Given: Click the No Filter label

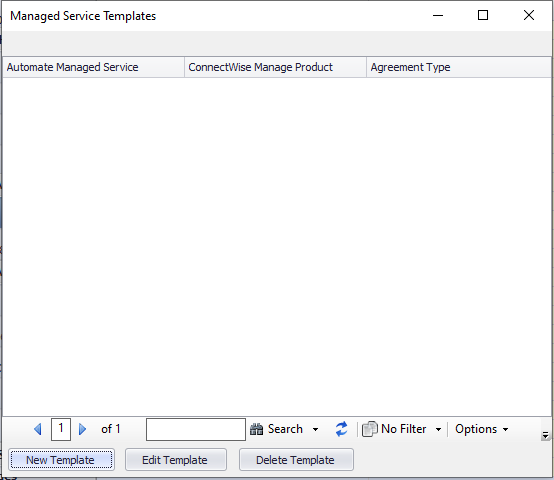Looking at the screenshot, I should 403,429.
